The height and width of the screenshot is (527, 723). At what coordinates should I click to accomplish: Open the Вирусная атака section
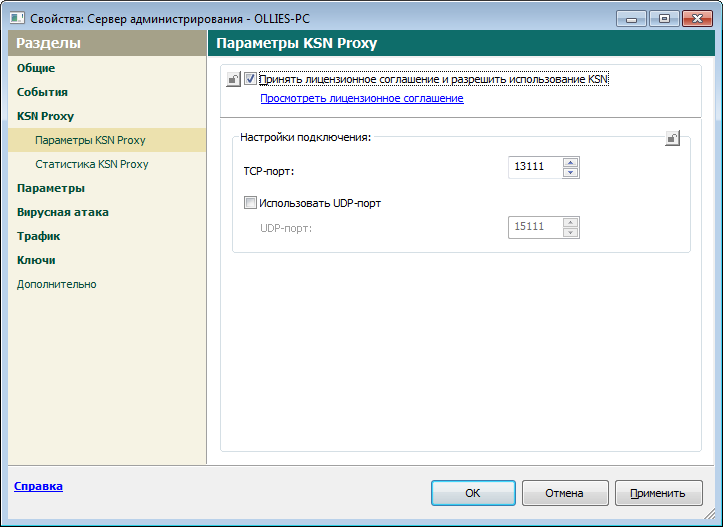[x=63, y=212]
